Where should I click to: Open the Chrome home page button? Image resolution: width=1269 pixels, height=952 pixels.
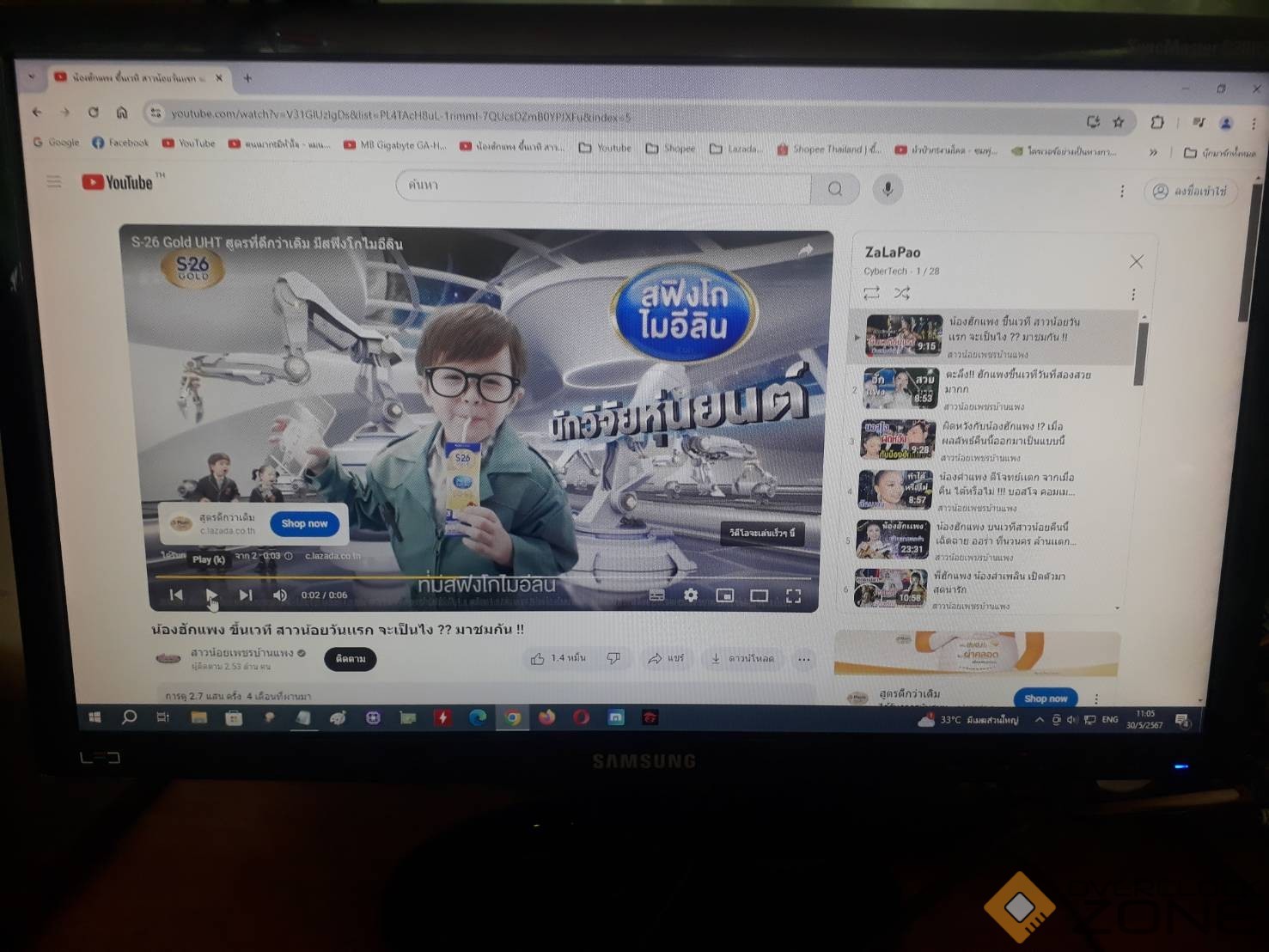(122, 112)
